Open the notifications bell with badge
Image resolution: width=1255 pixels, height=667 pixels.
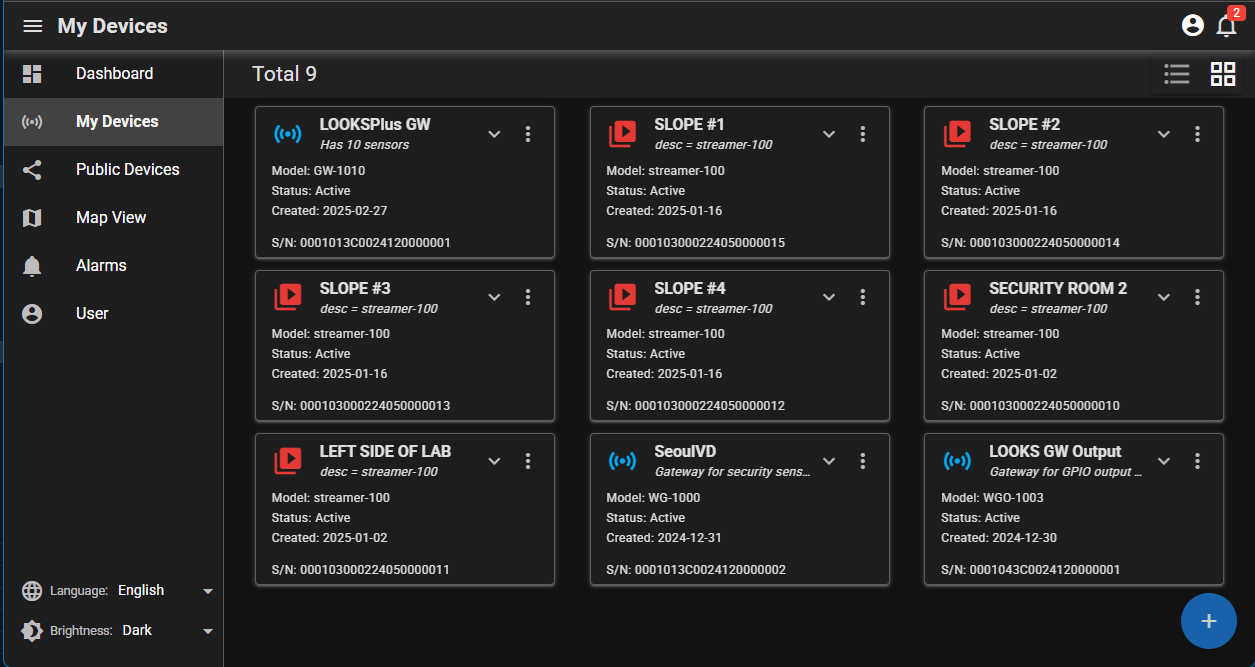[1228, 24]
